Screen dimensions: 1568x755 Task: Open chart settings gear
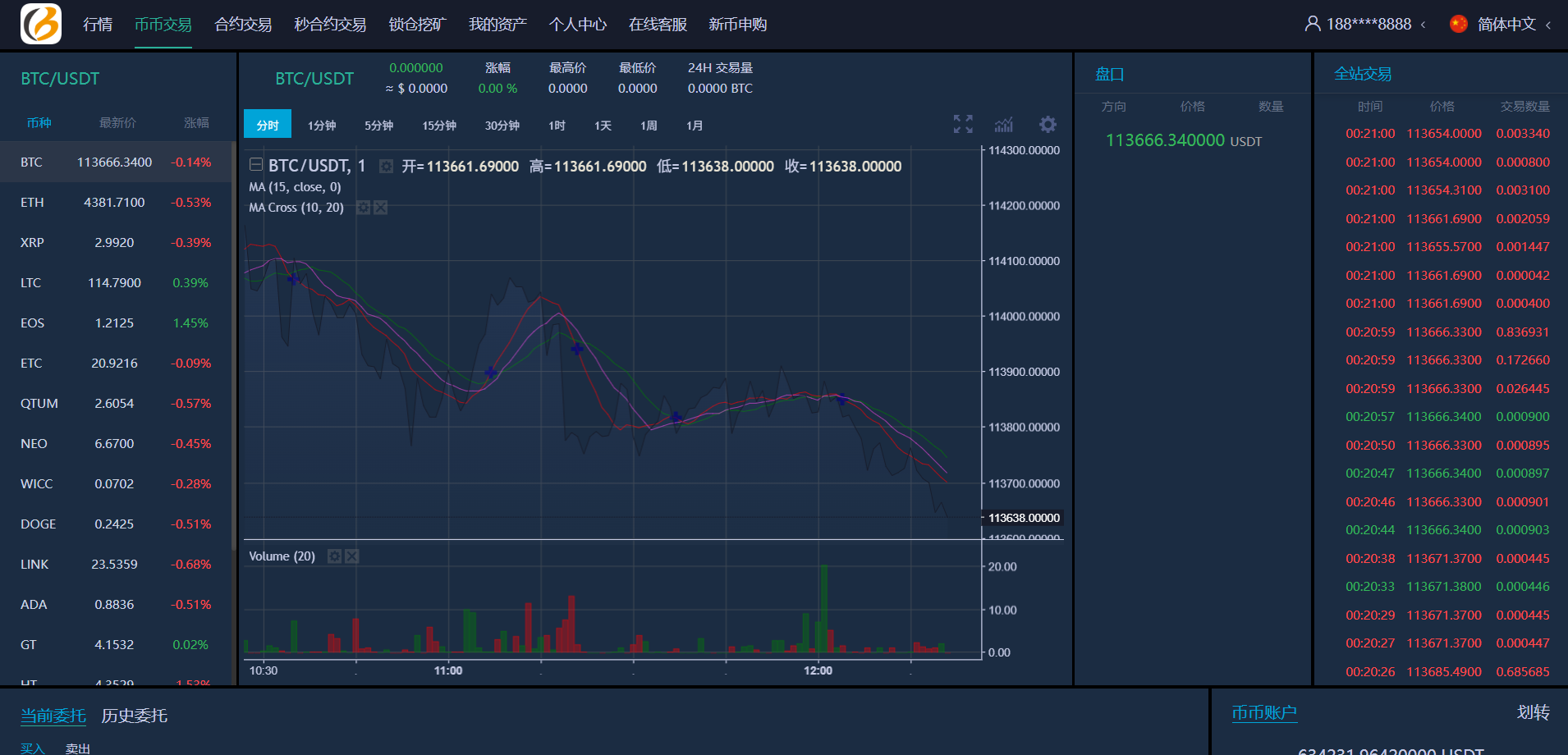pos(1048,124)
